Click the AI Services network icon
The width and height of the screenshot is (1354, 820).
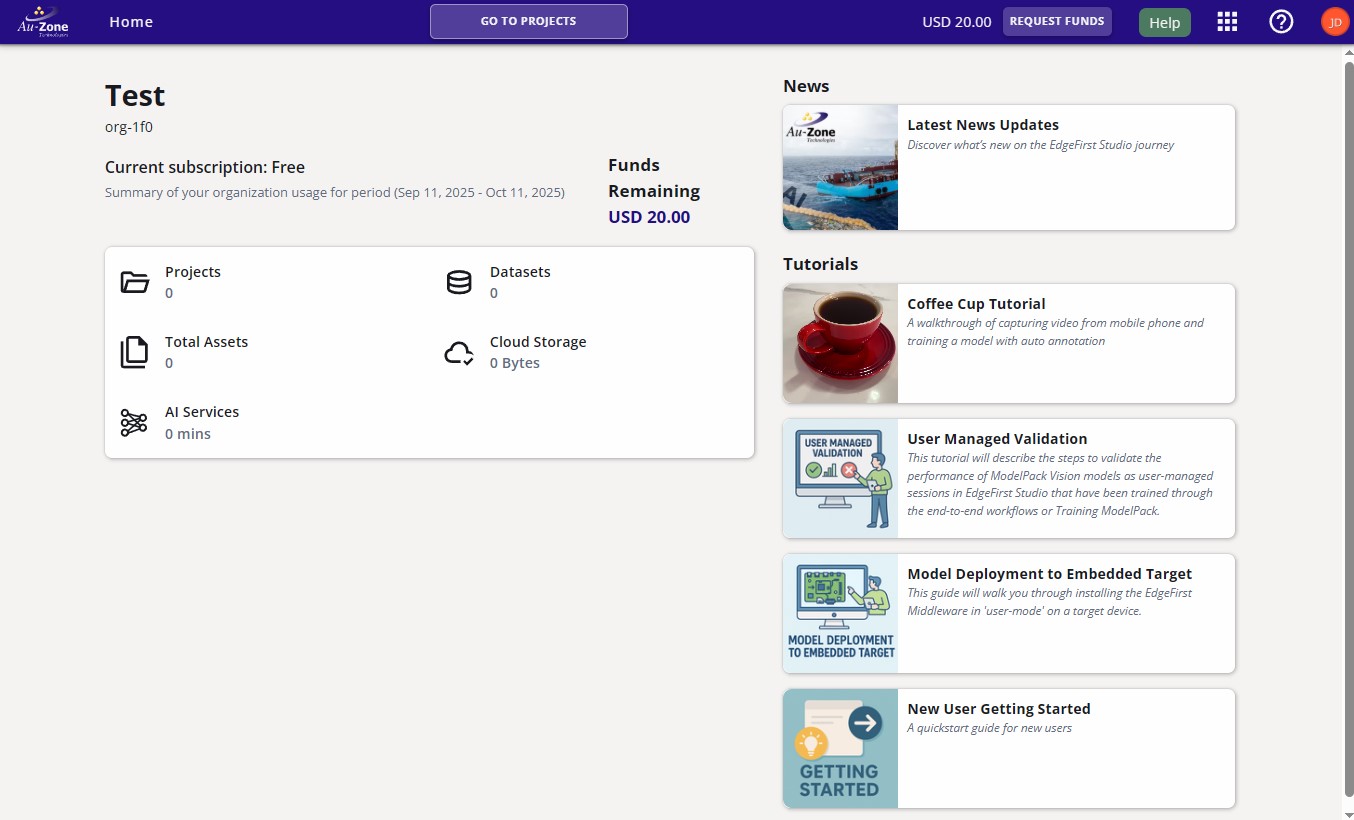coord(134,423)
